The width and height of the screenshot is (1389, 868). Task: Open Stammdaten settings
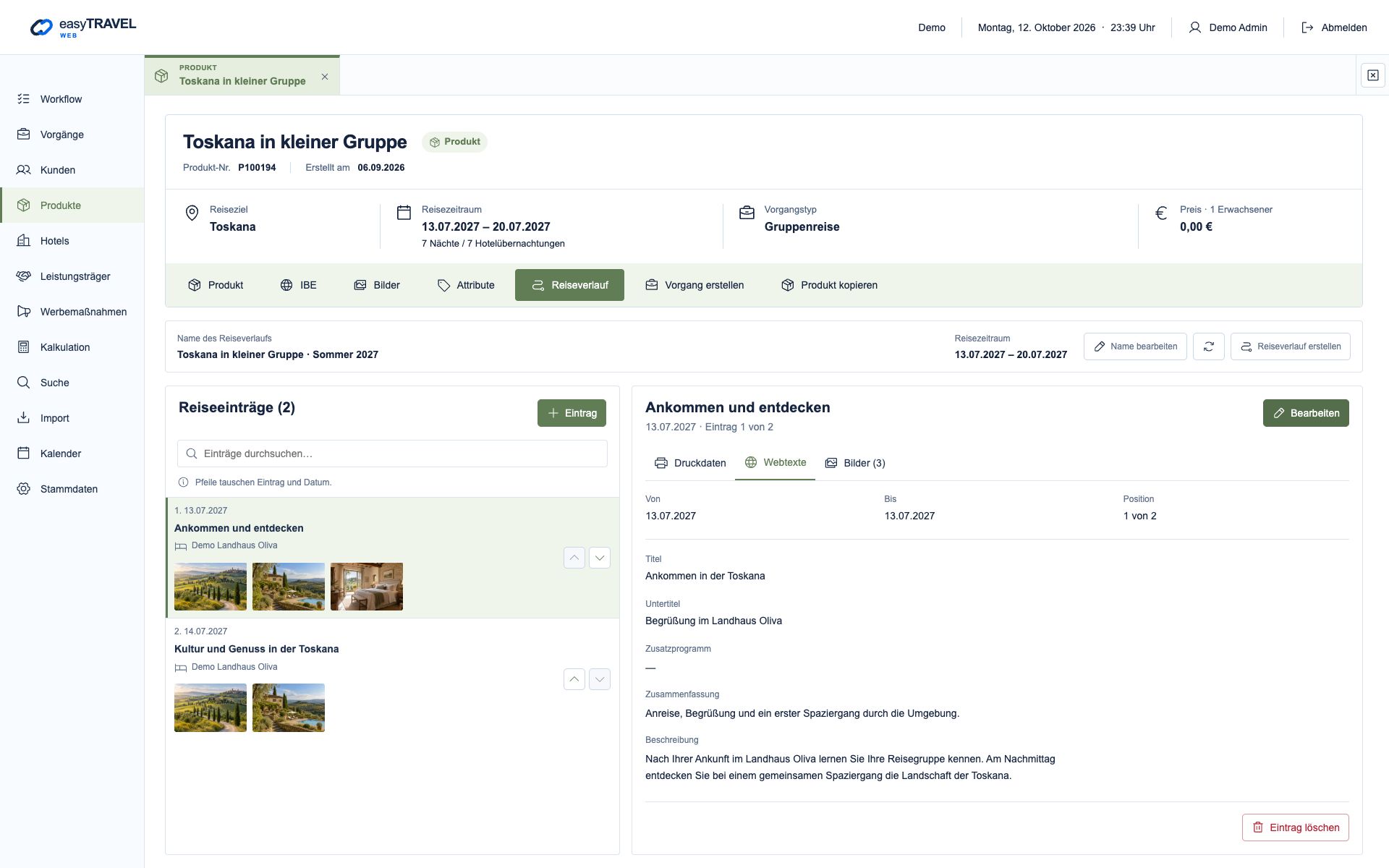[x=72, y=489]
